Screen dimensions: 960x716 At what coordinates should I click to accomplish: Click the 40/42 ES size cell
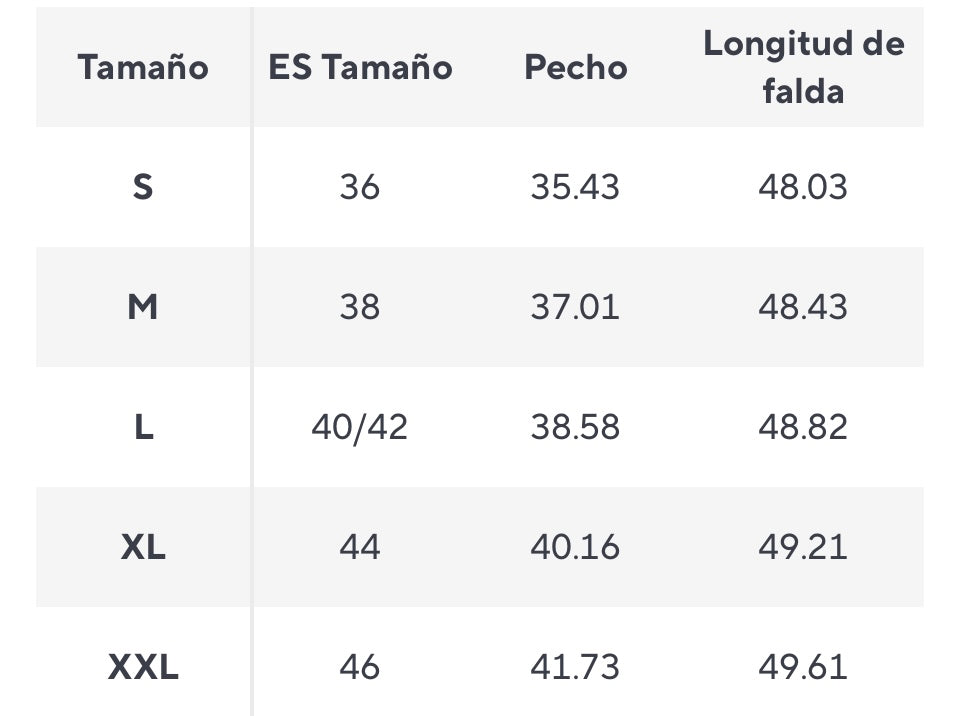coord(360,427)
